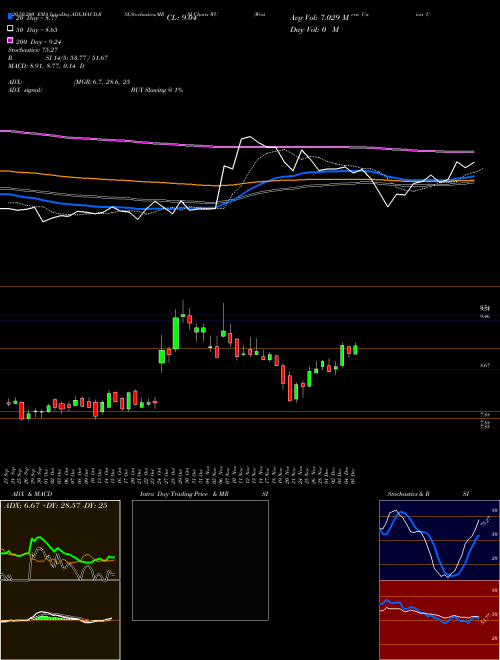Click the "Stochastics & R SI" panel title
500x660 pixels.
click(x=428, y=493)
